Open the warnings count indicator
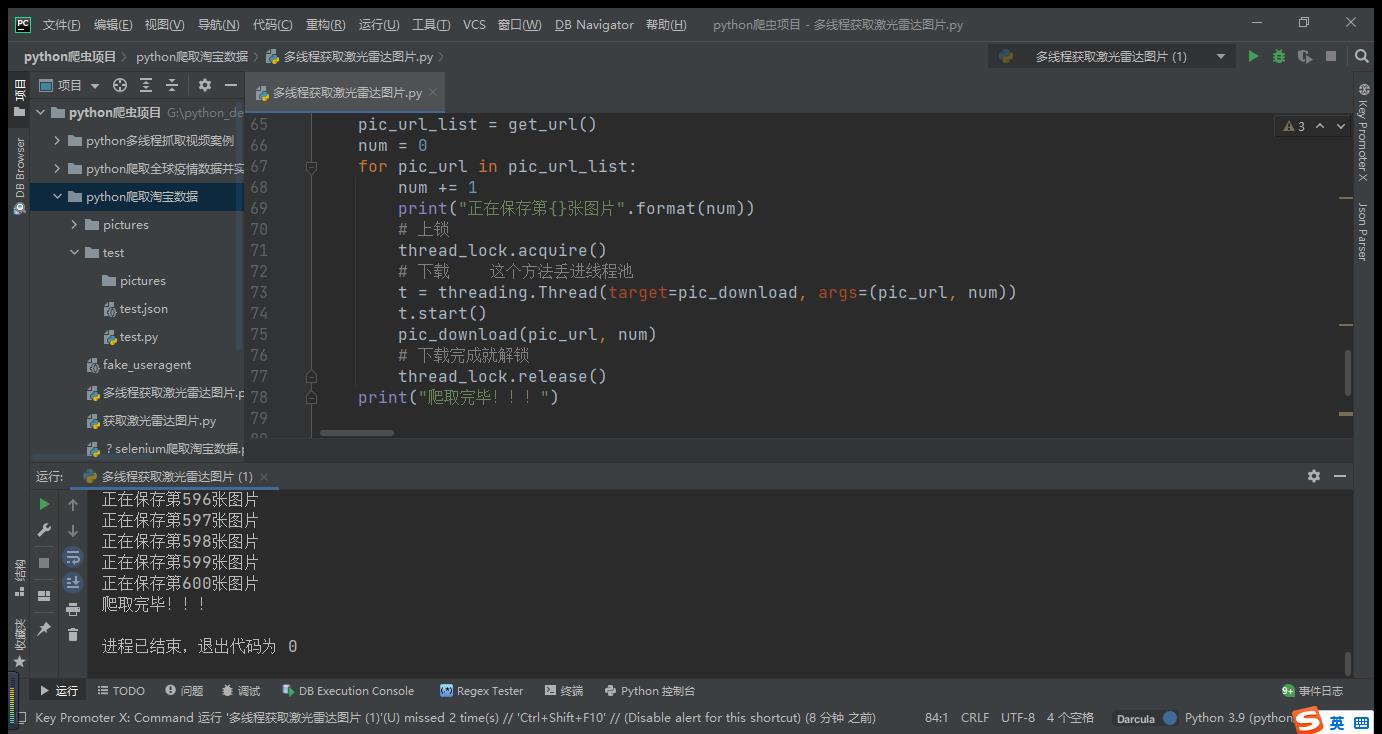Image resolution: width=1382 pixels, height=734 pixels. pos(1293,126)
